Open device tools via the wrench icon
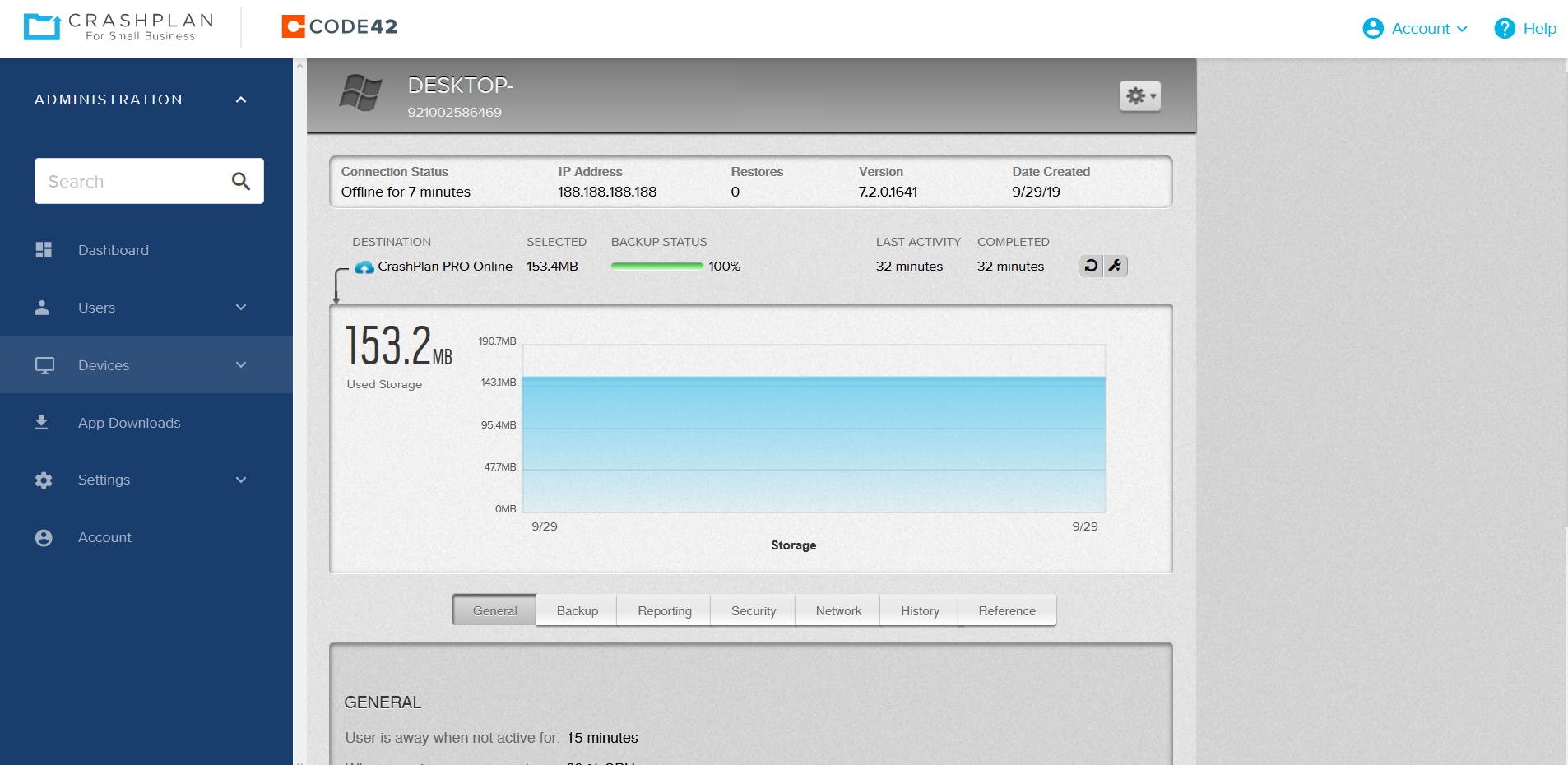This screenshot has height=765, width=1568. [x=1115, y=266]
